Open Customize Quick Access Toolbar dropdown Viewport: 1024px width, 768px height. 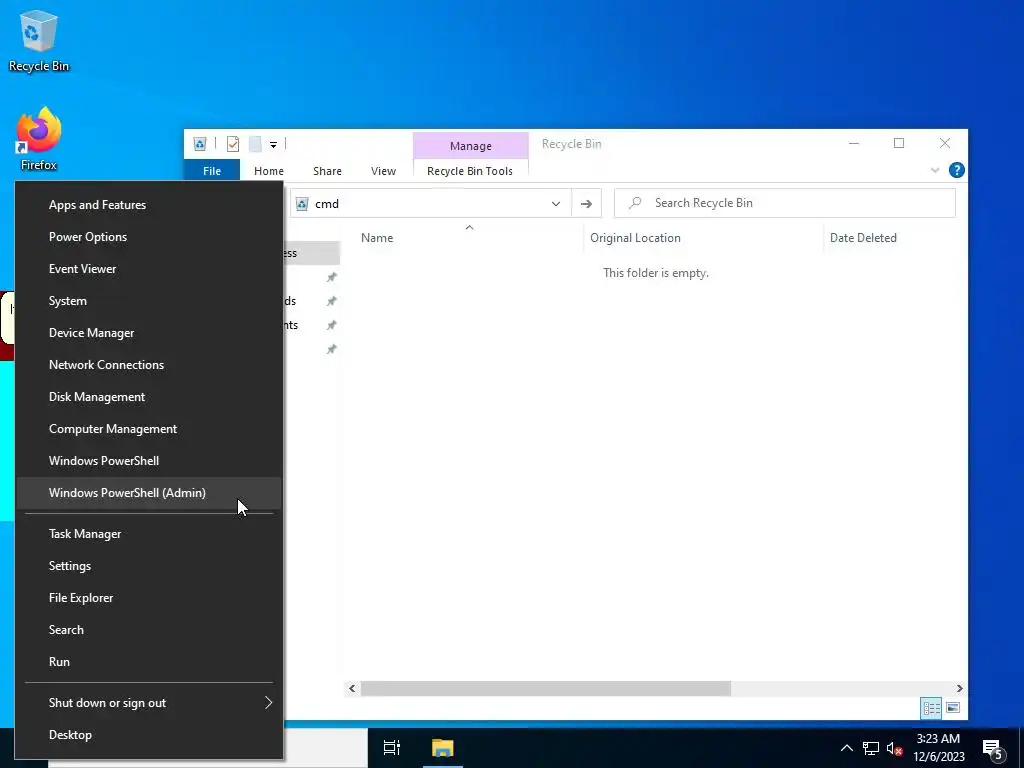(x=274, y=144)
